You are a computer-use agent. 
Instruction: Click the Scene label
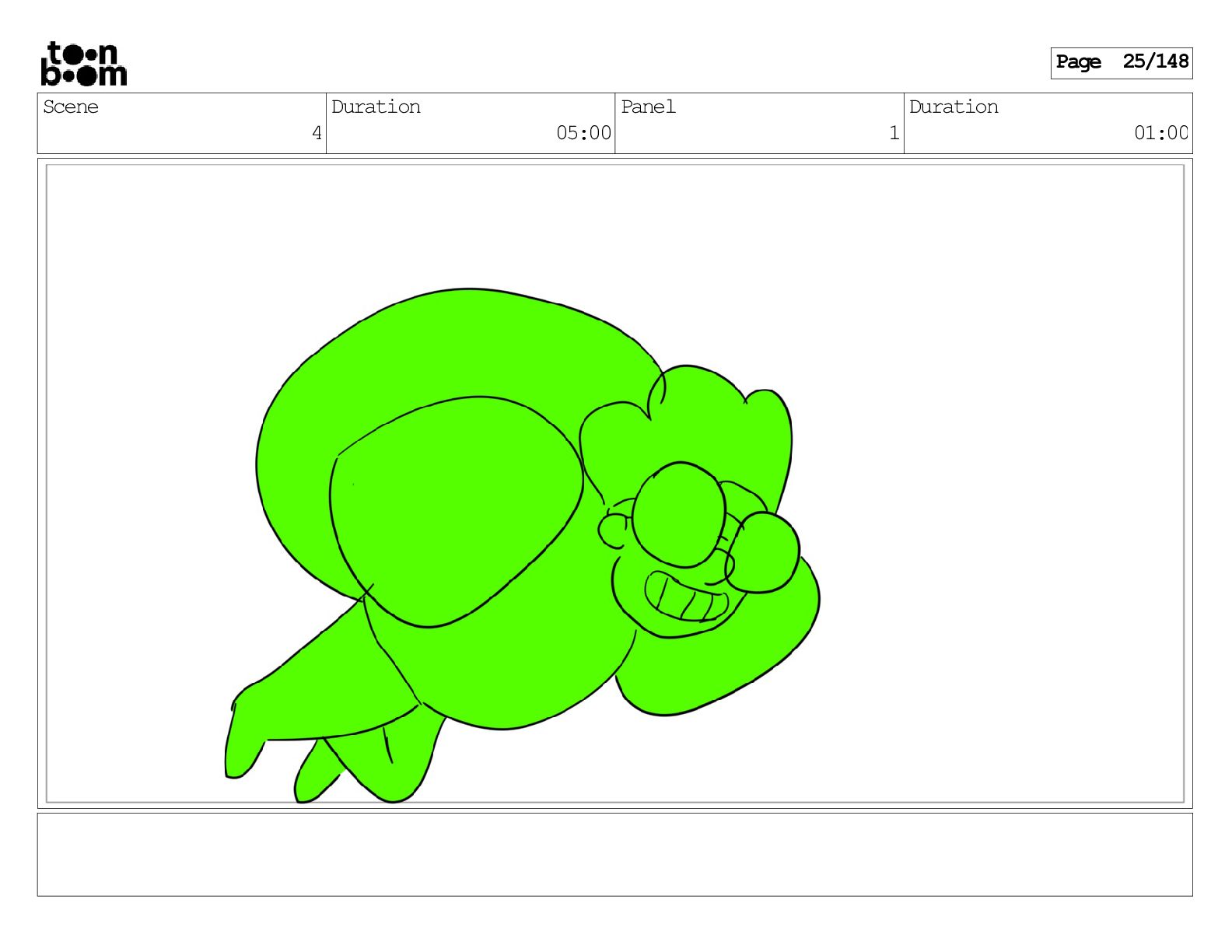coord(71,107)
